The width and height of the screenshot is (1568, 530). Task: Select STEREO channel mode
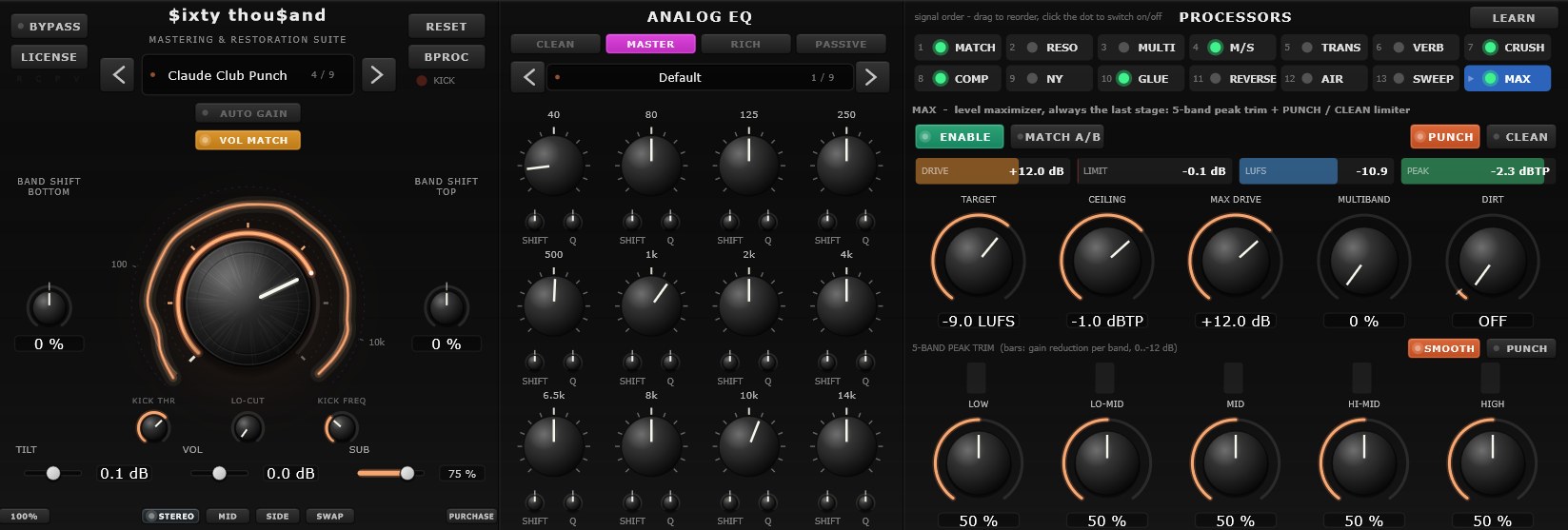(170, 516)
